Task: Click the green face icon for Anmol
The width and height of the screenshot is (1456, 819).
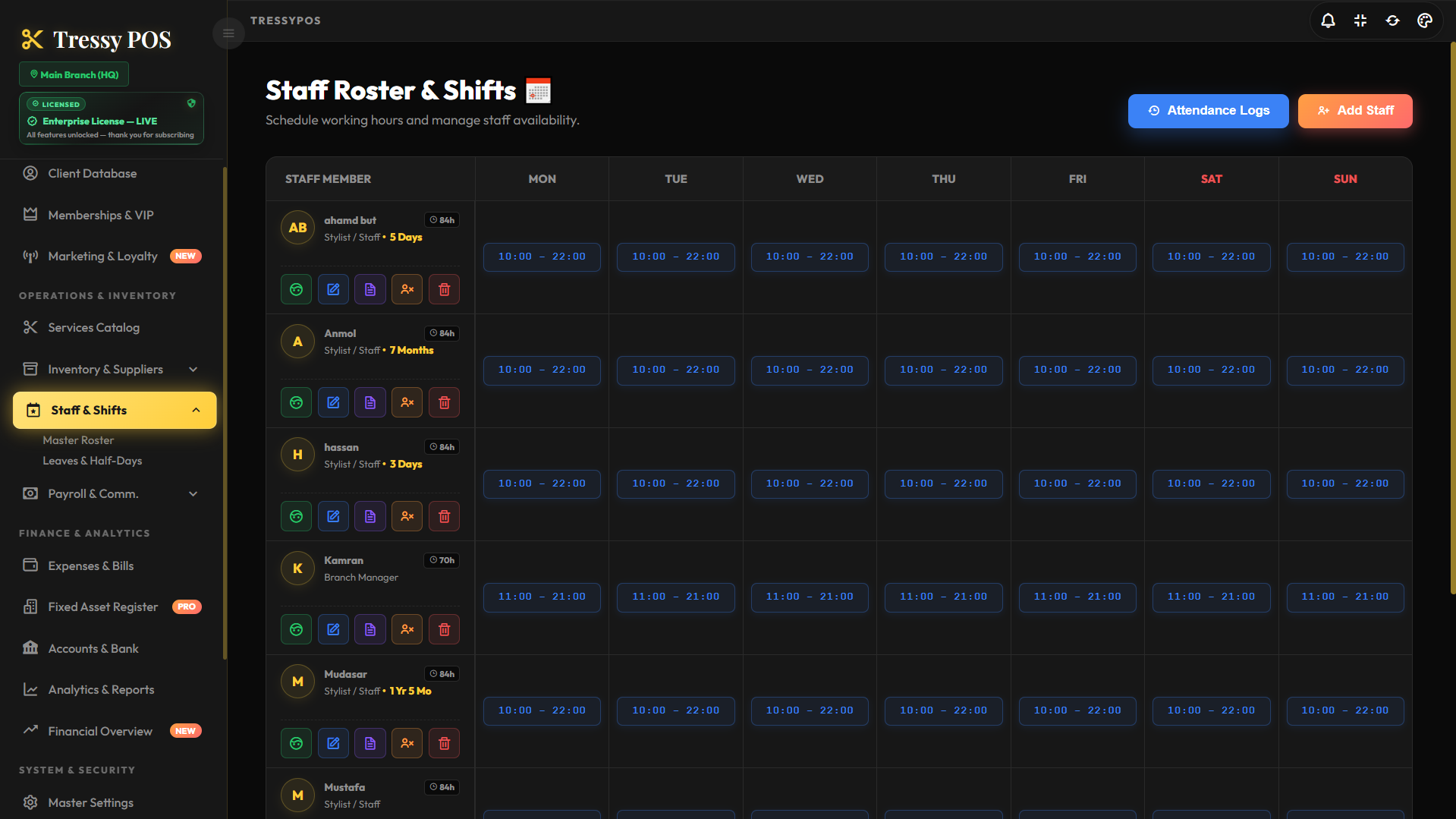Action: (x=297, y=402)
